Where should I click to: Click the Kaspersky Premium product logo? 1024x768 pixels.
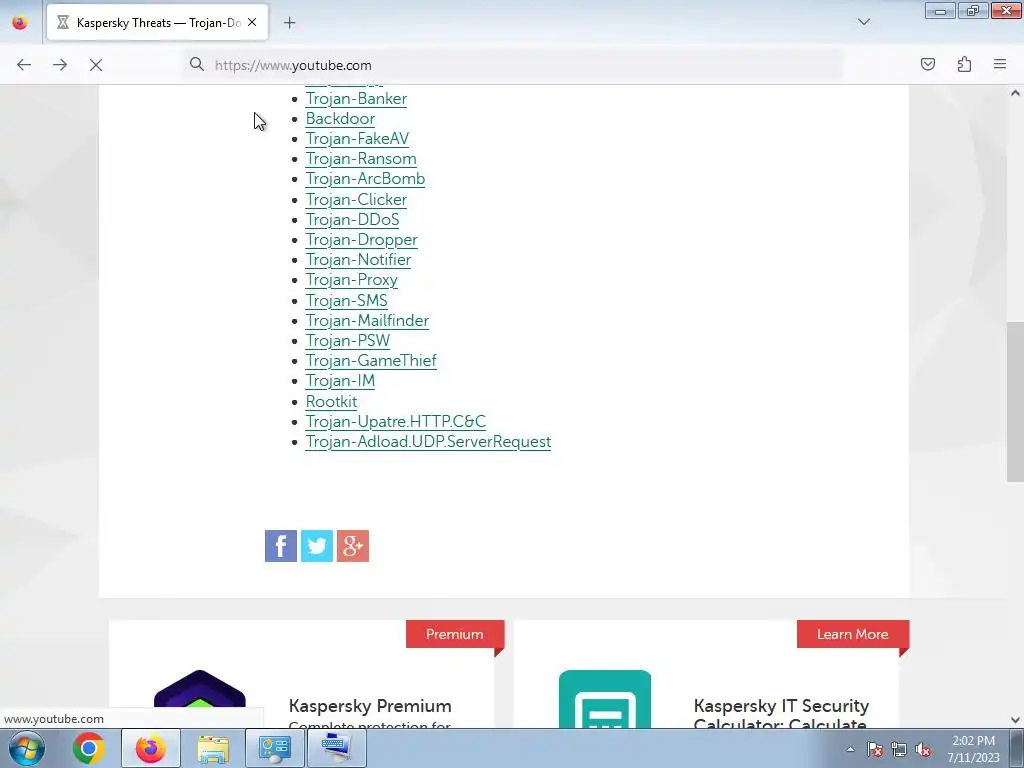200,697
